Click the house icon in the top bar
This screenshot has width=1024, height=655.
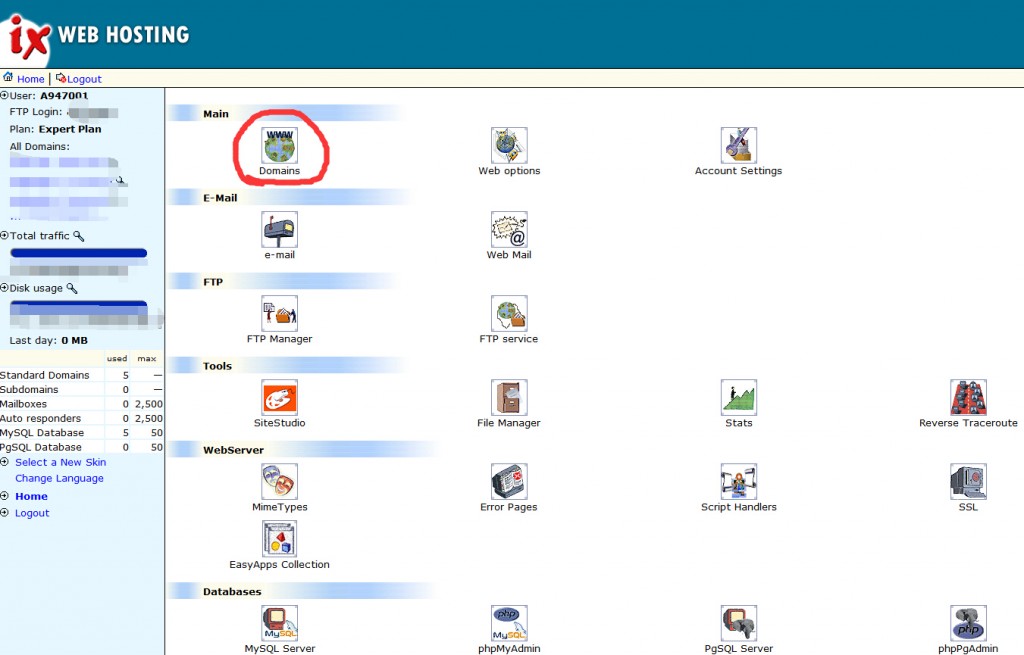point(8,77)
